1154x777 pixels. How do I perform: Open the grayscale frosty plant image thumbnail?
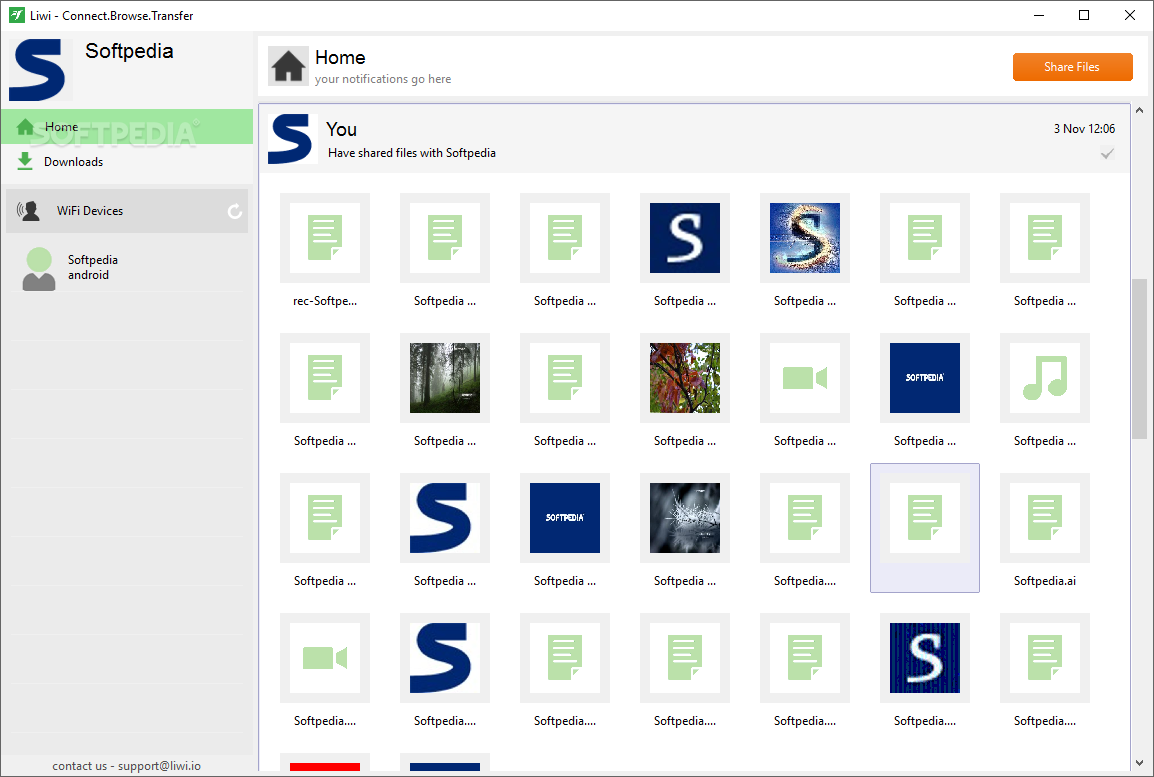coord(684,518)
